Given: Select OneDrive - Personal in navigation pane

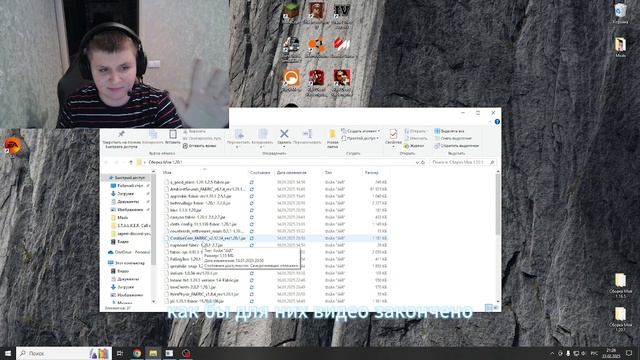Looking at the screenshot, I should (129, 252).
